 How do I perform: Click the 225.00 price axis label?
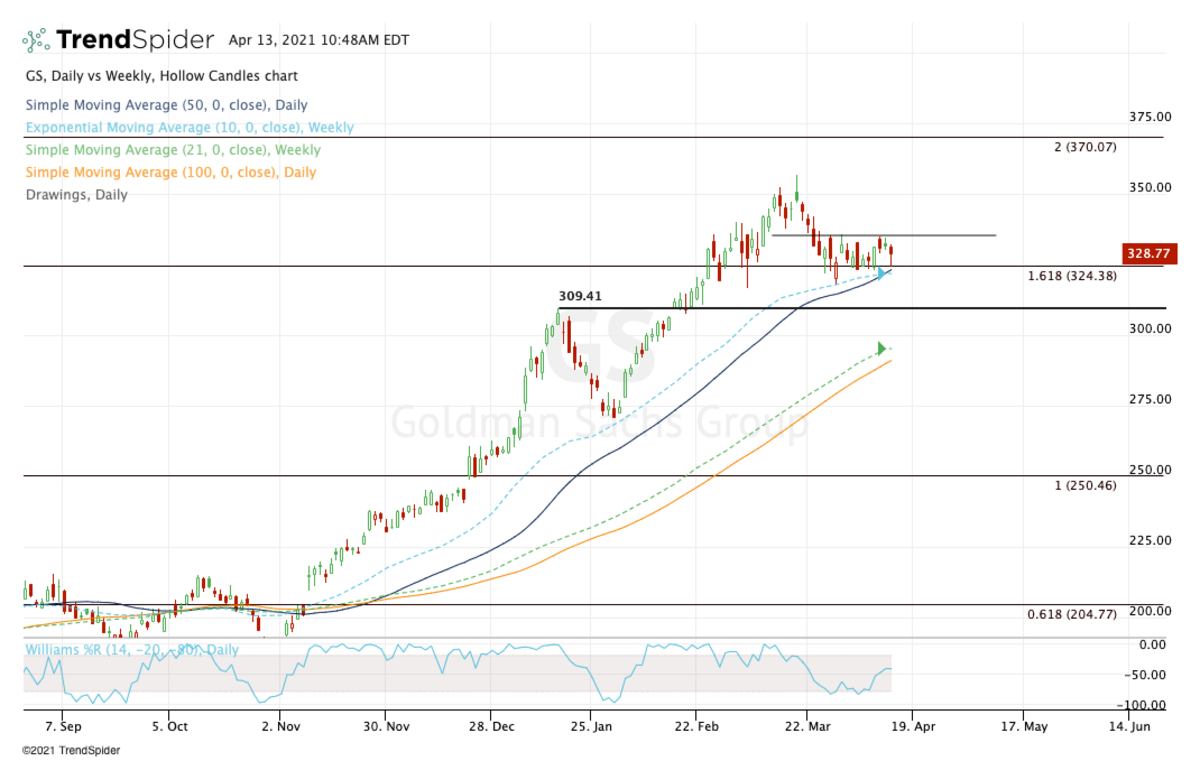click(x=1150, y=541)
